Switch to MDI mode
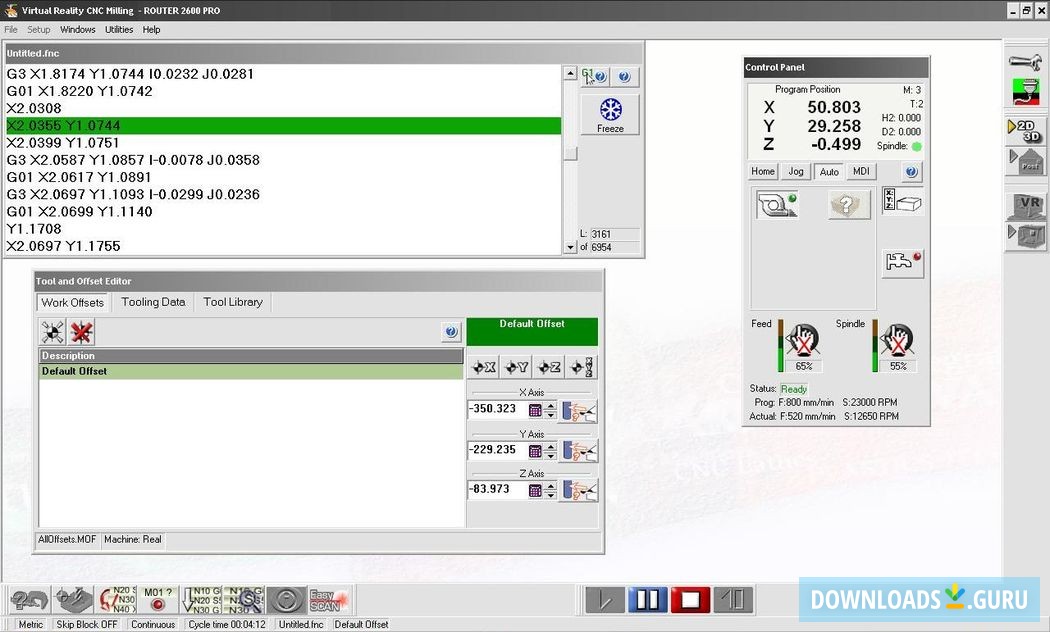The image size is (1050, 632). [861, 171]
